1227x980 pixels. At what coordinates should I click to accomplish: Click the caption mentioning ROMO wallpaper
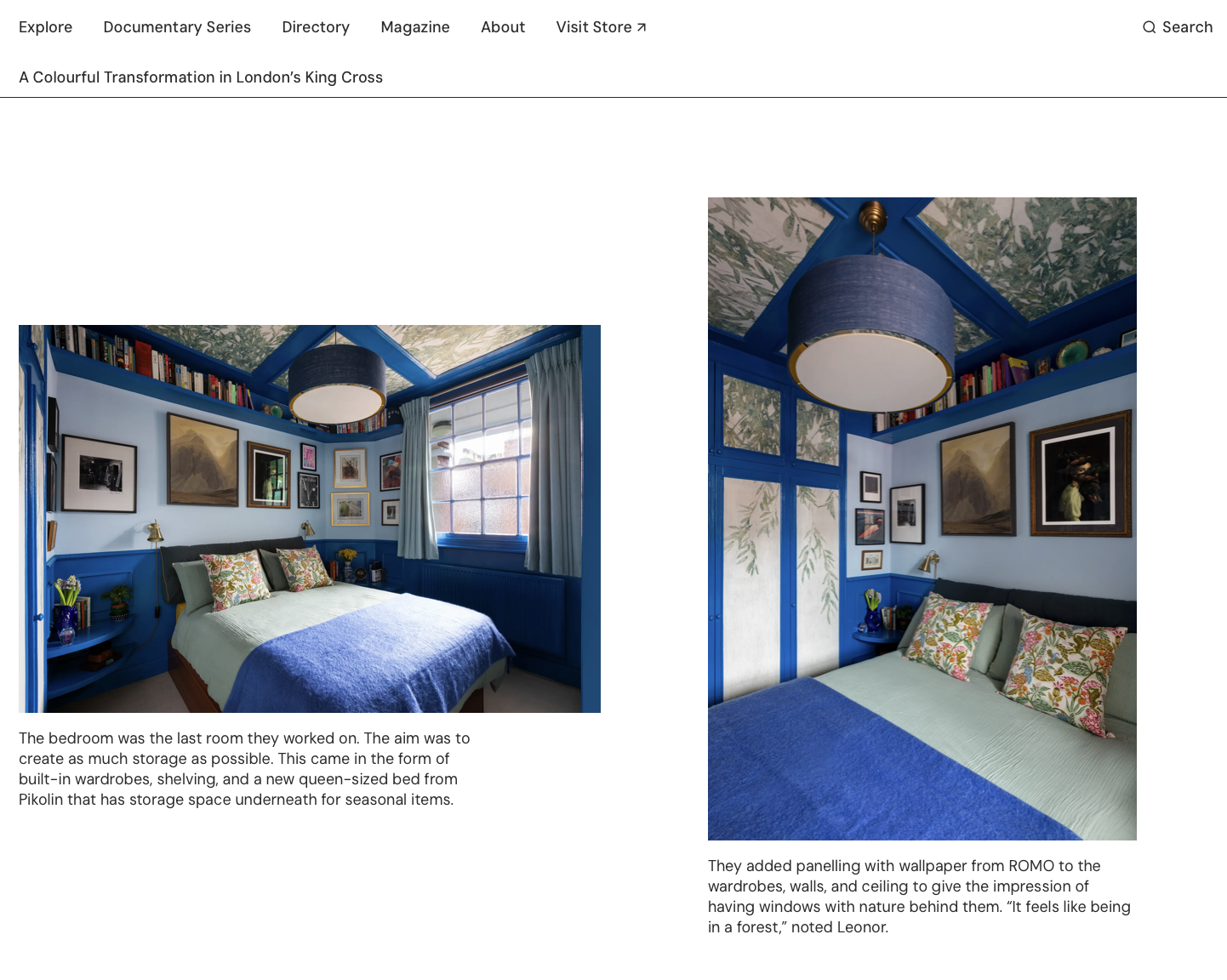point(920,897)
